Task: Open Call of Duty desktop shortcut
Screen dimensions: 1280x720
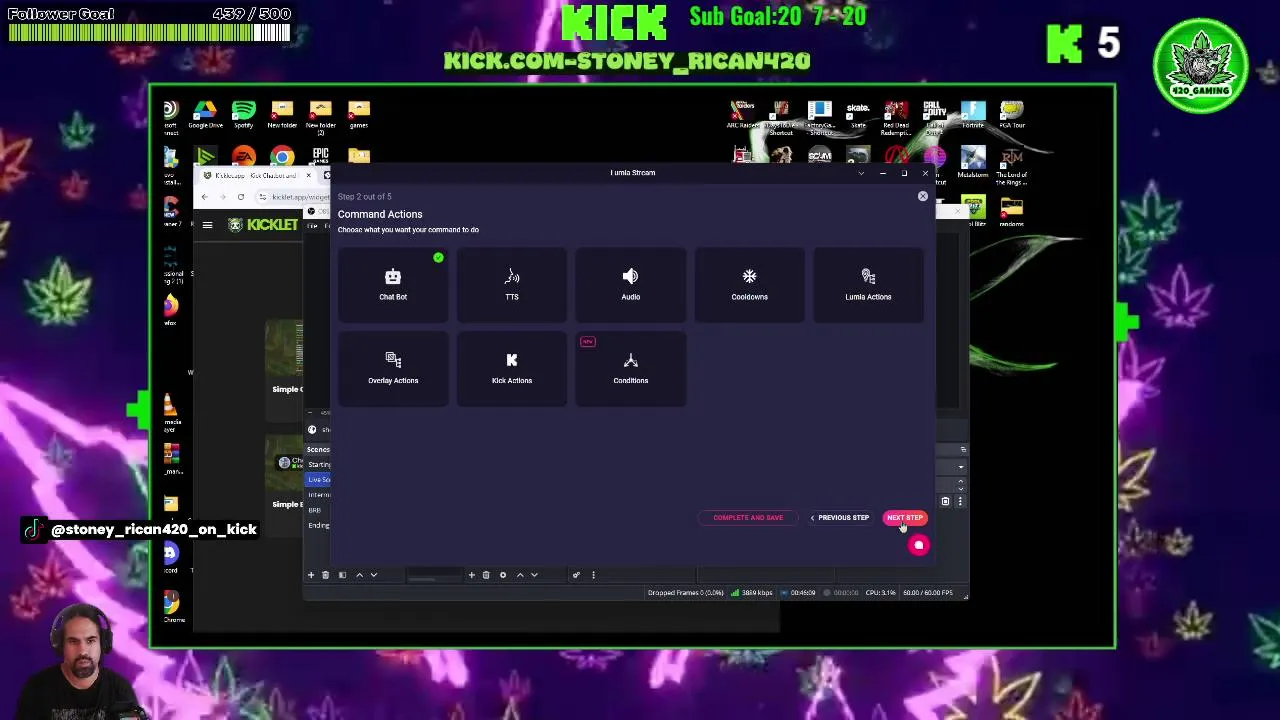Action: [935, 118]
